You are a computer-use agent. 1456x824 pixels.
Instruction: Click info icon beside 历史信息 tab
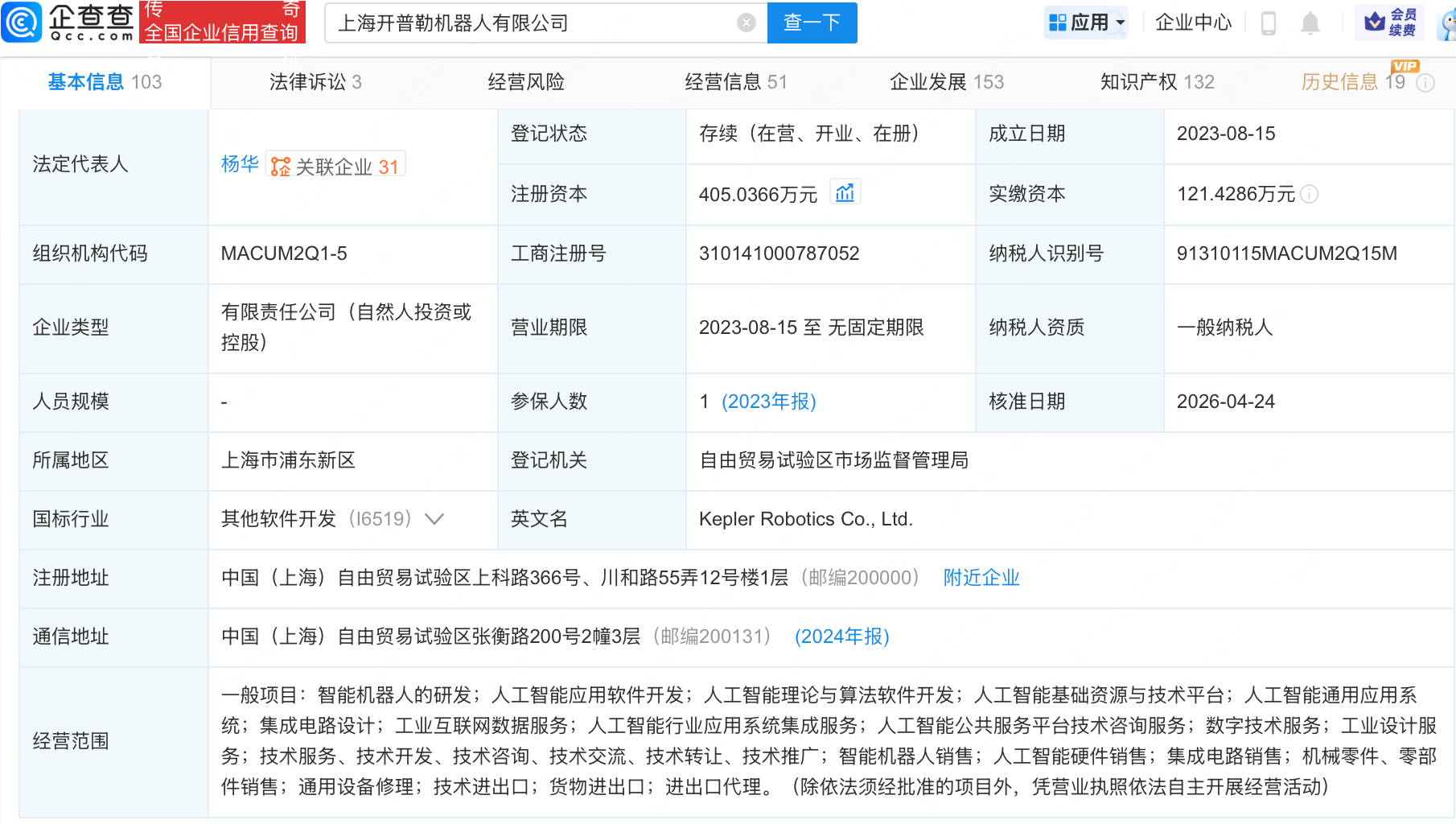pos(1425,83)
